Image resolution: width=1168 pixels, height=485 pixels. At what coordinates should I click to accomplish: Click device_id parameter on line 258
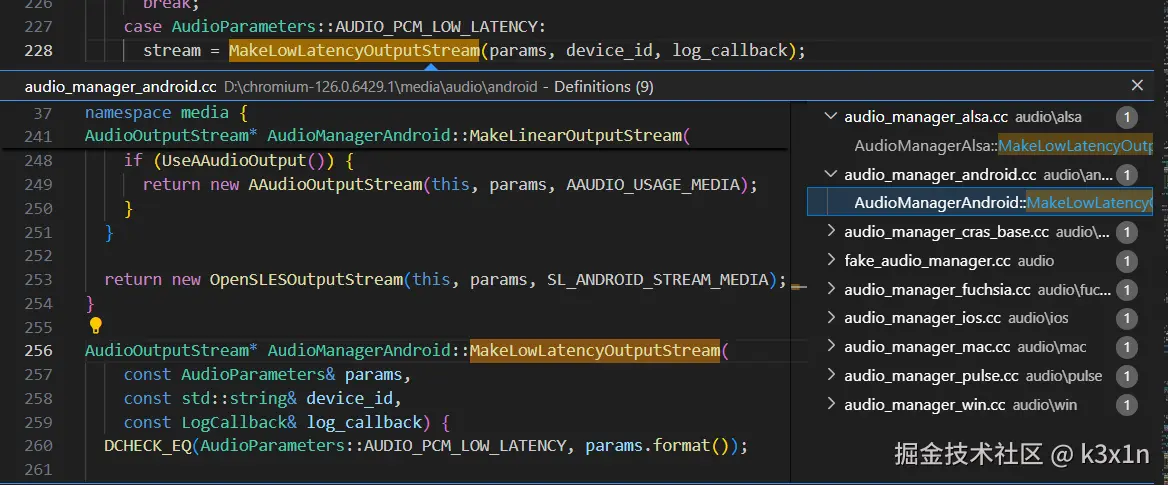pyautogui.click(x=349, y=398)
